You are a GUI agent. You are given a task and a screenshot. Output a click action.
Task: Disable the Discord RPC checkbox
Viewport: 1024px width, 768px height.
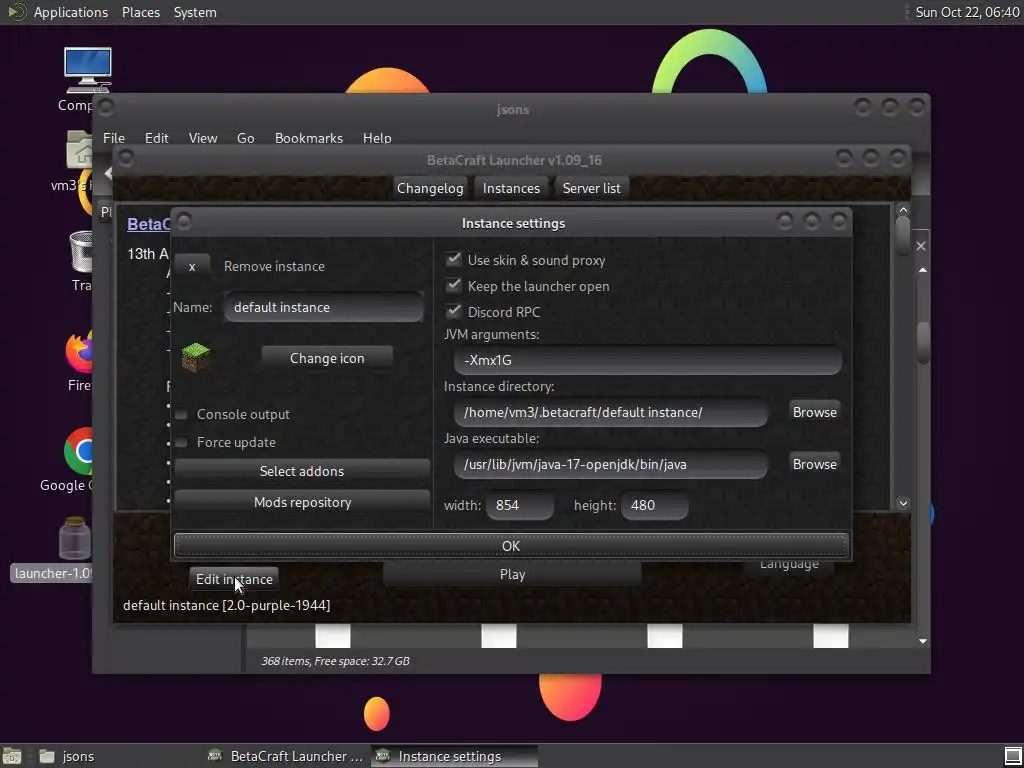tap(453, 311)
